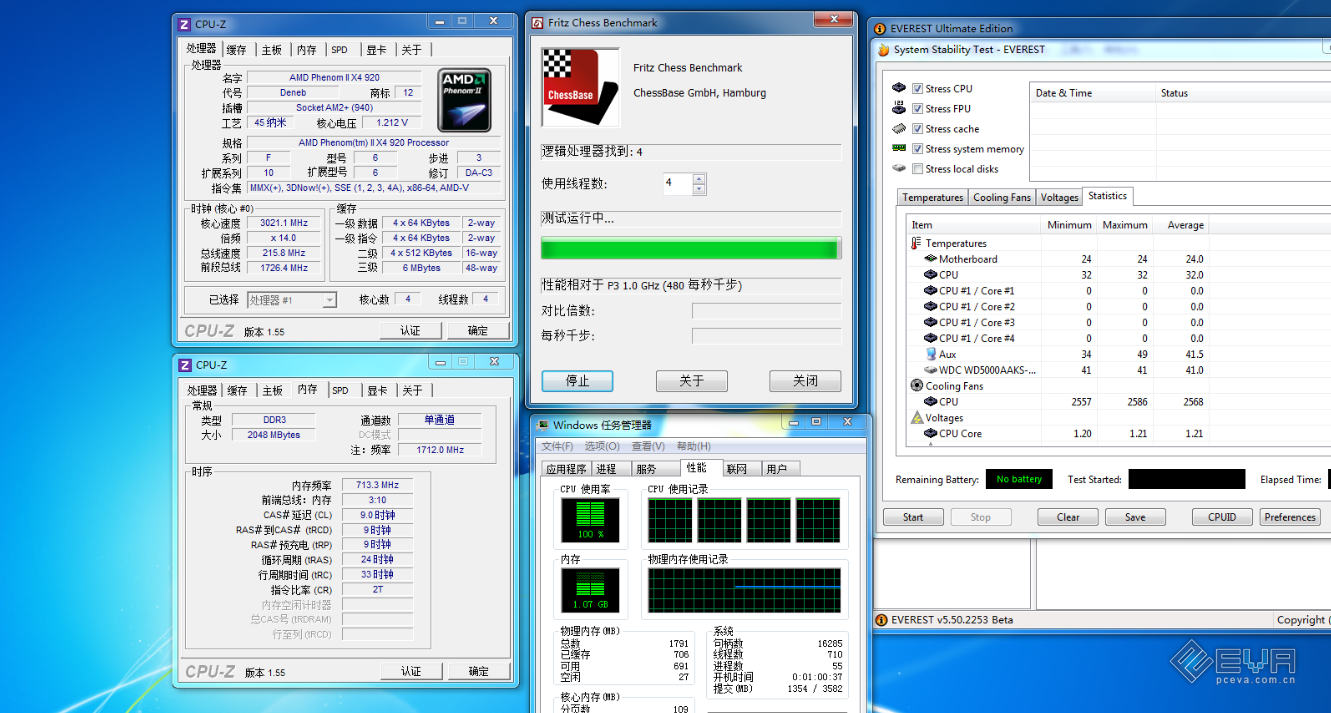Click the thread count input field showing 4
Viewport: 1331px width, 713px height.
(677, 184)
